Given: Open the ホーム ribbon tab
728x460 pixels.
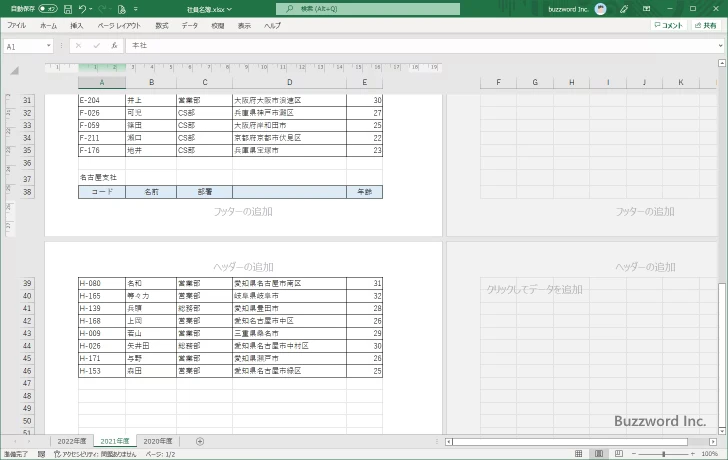Looking at the screenshot, I should (x=48, y=26).
